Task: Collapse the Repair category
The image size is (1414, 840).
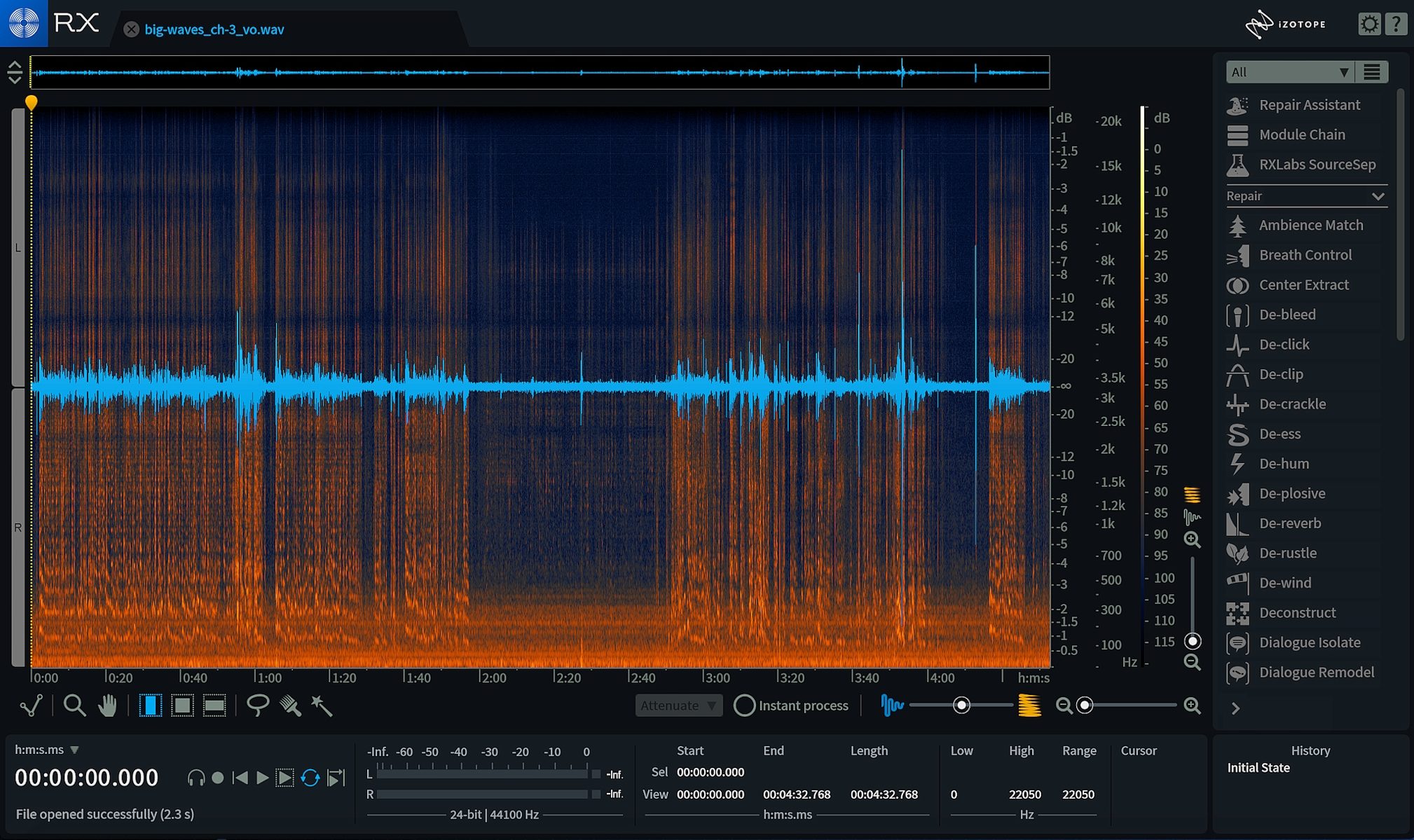Action: coord(1378,196)
